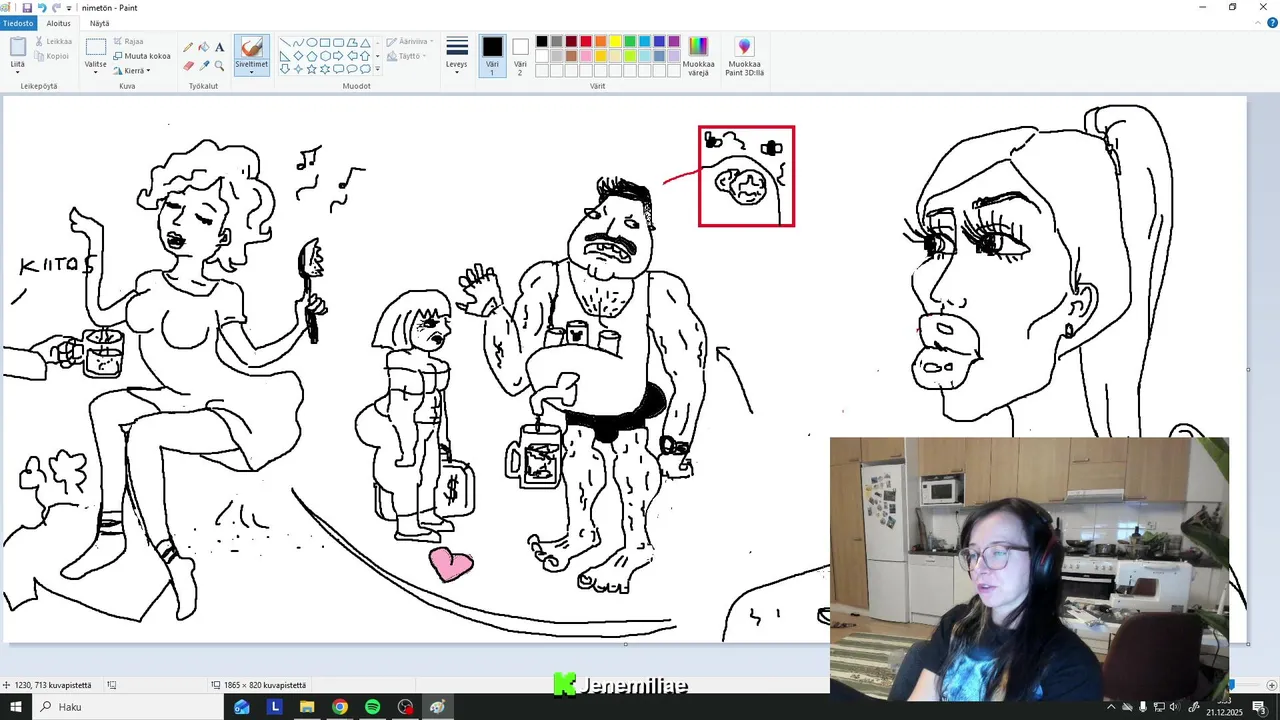This screenshot has height=720, width=1280.
Task: Click the Redo arrow in title bar
Action: point(56,7)
